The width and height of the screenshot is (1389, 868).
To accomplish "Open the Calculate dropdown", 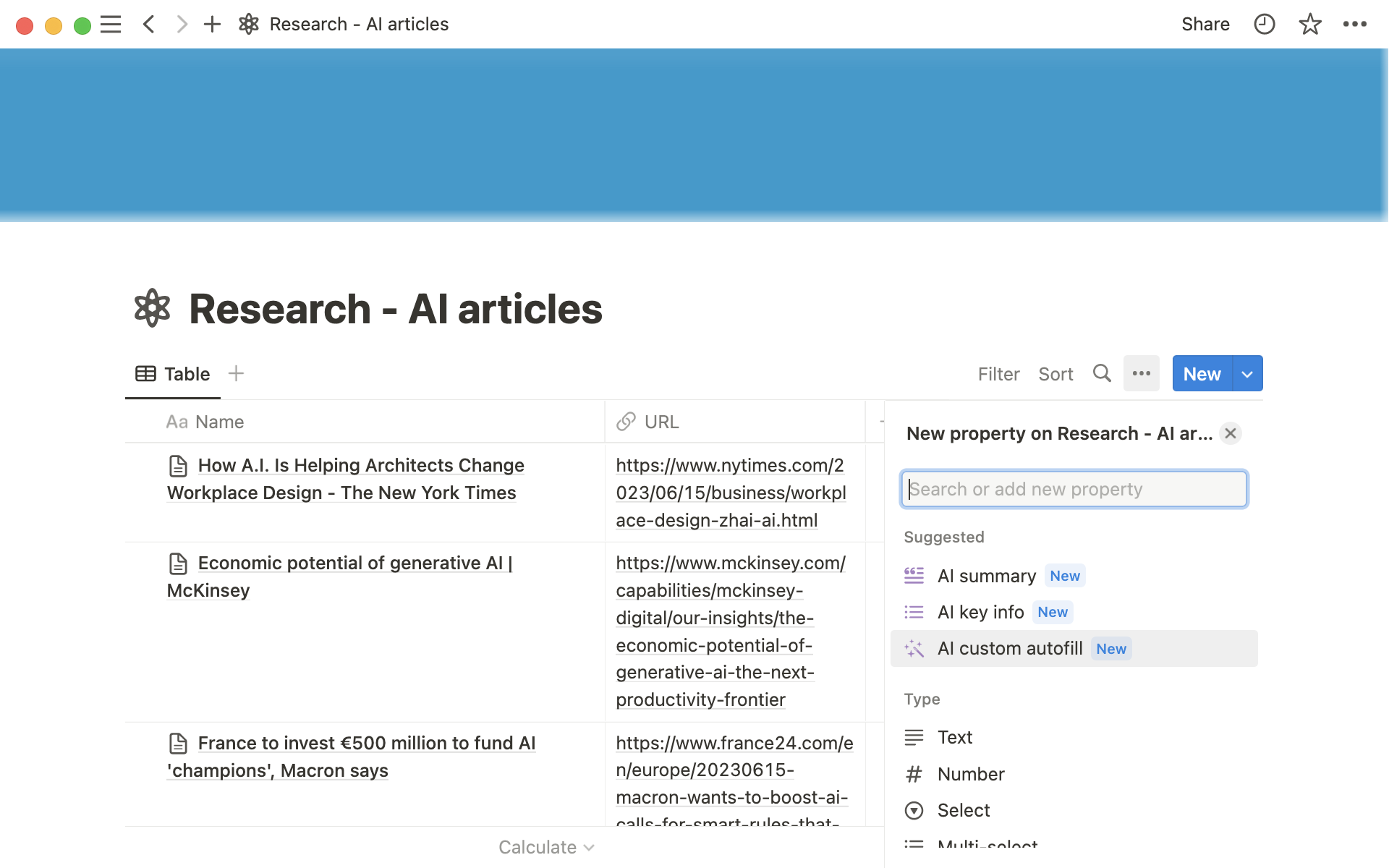I will click(546, 847).
